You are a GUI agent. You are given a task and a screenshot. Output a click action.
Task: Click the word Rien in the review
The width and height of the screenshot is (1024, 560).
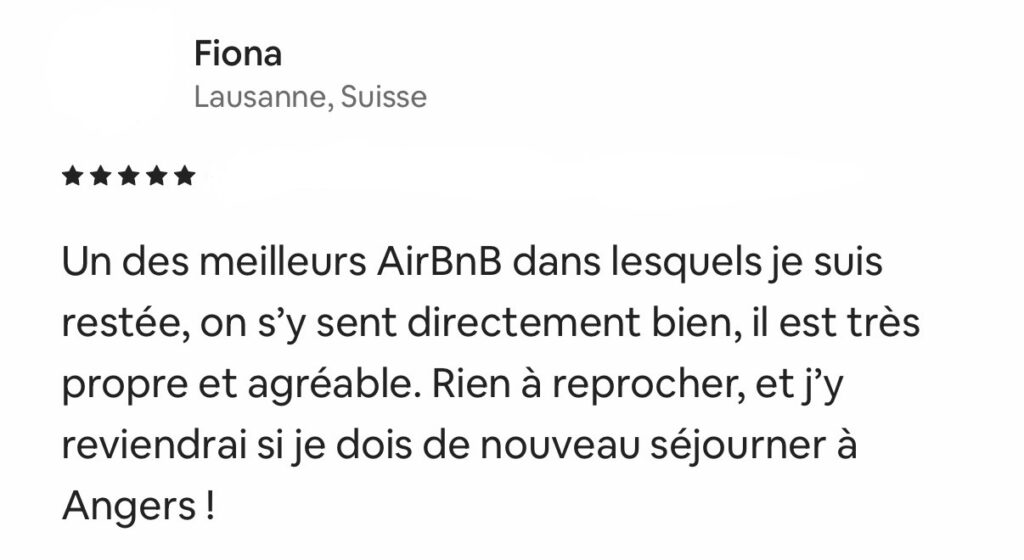tap(462, 385)
